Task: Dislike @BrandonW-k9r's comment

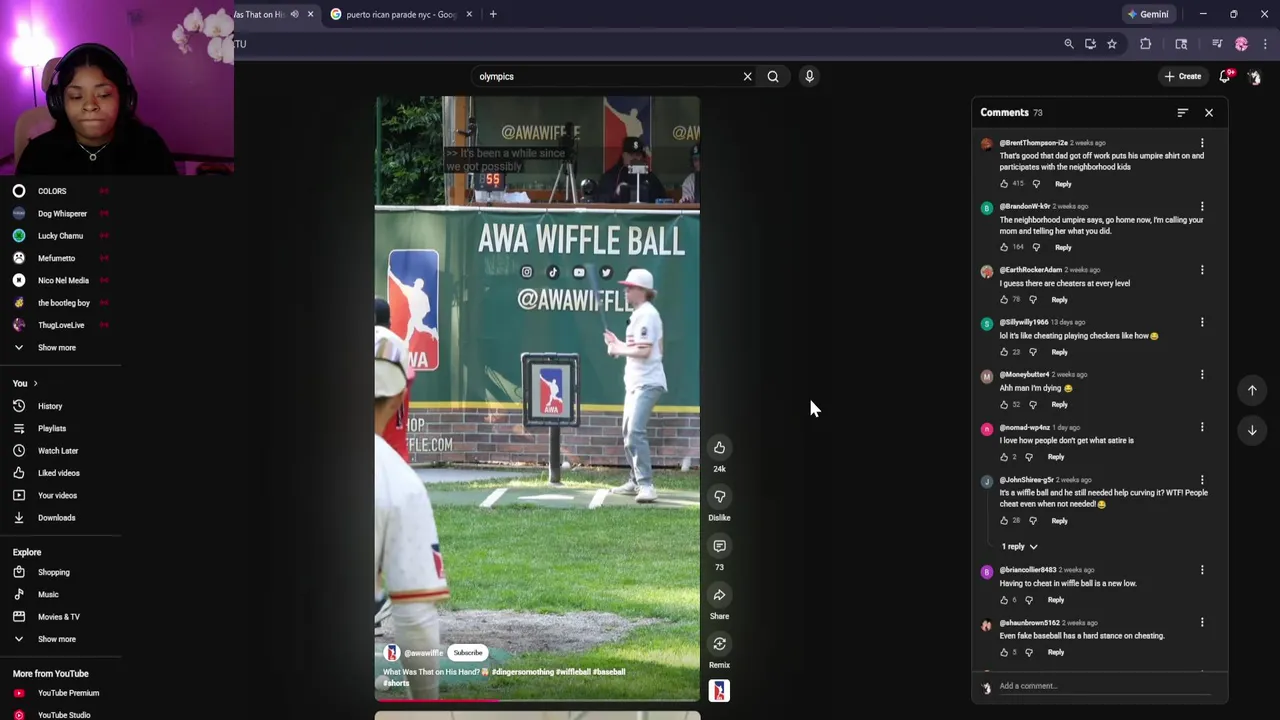Action: (x=1036, y=247)
